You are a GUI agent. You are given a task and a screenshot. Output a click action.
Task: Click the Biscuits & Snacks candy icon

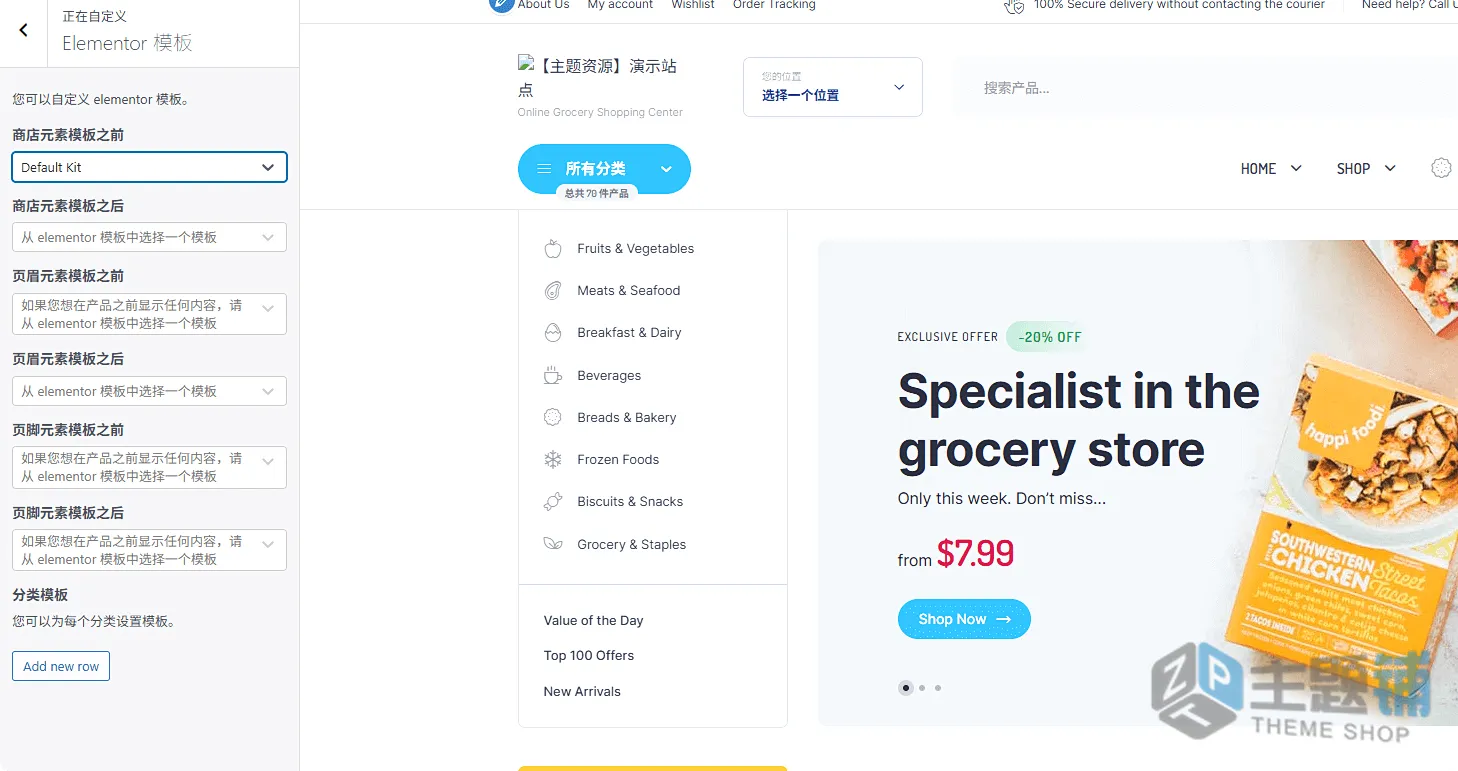pos(553,502)
